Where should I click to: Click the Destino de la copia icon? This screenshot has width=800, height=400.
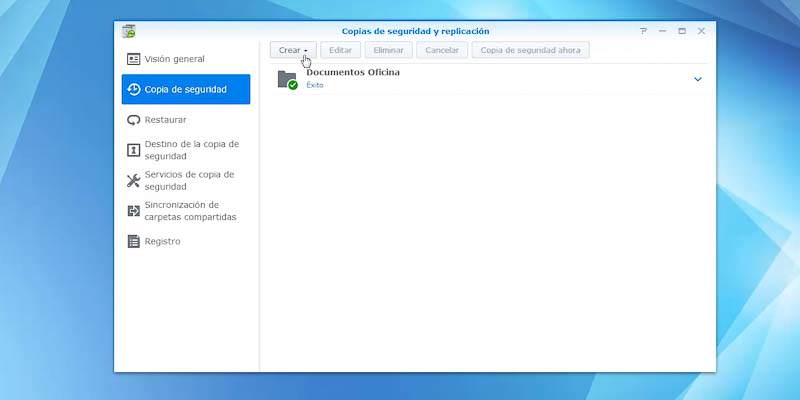pos(133,150)
